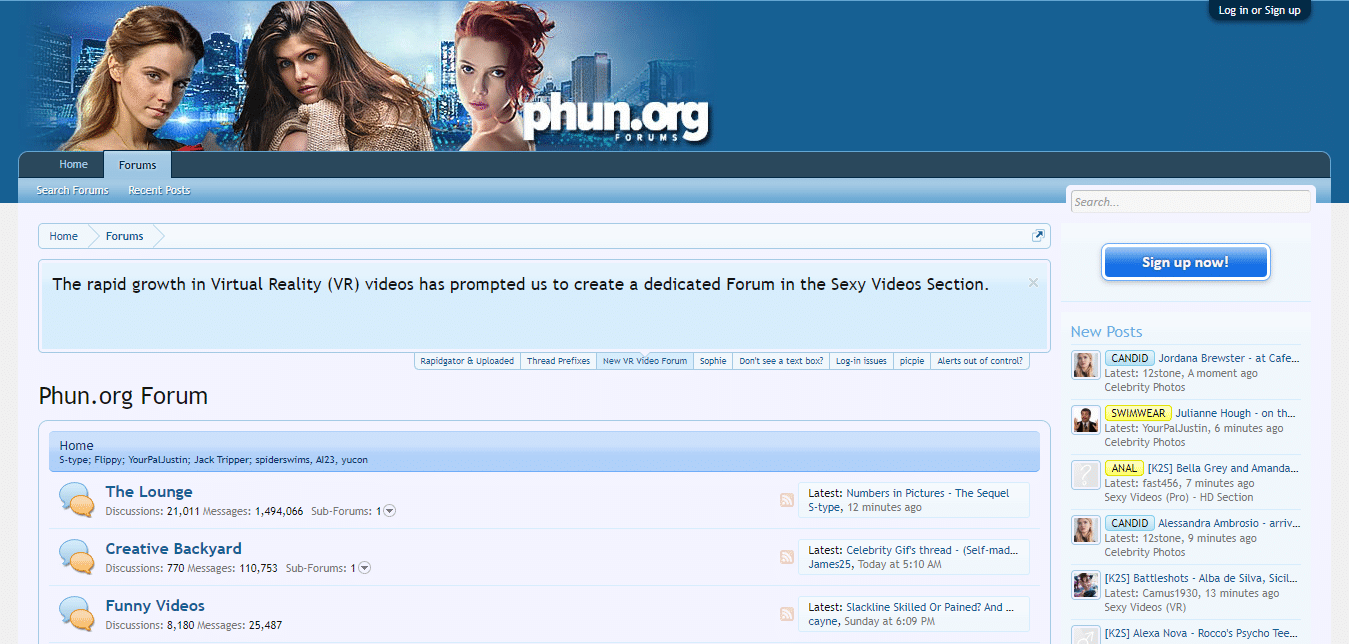Open Search Forums link

[x=72, y=190]
